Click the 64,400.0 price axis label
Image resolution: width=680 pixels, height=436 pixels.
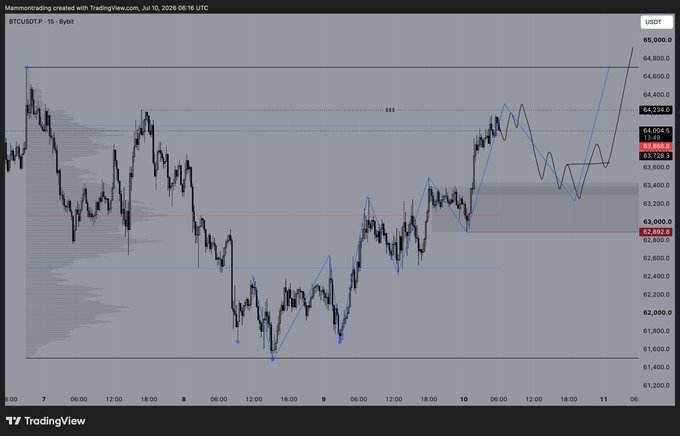(657, 95)
